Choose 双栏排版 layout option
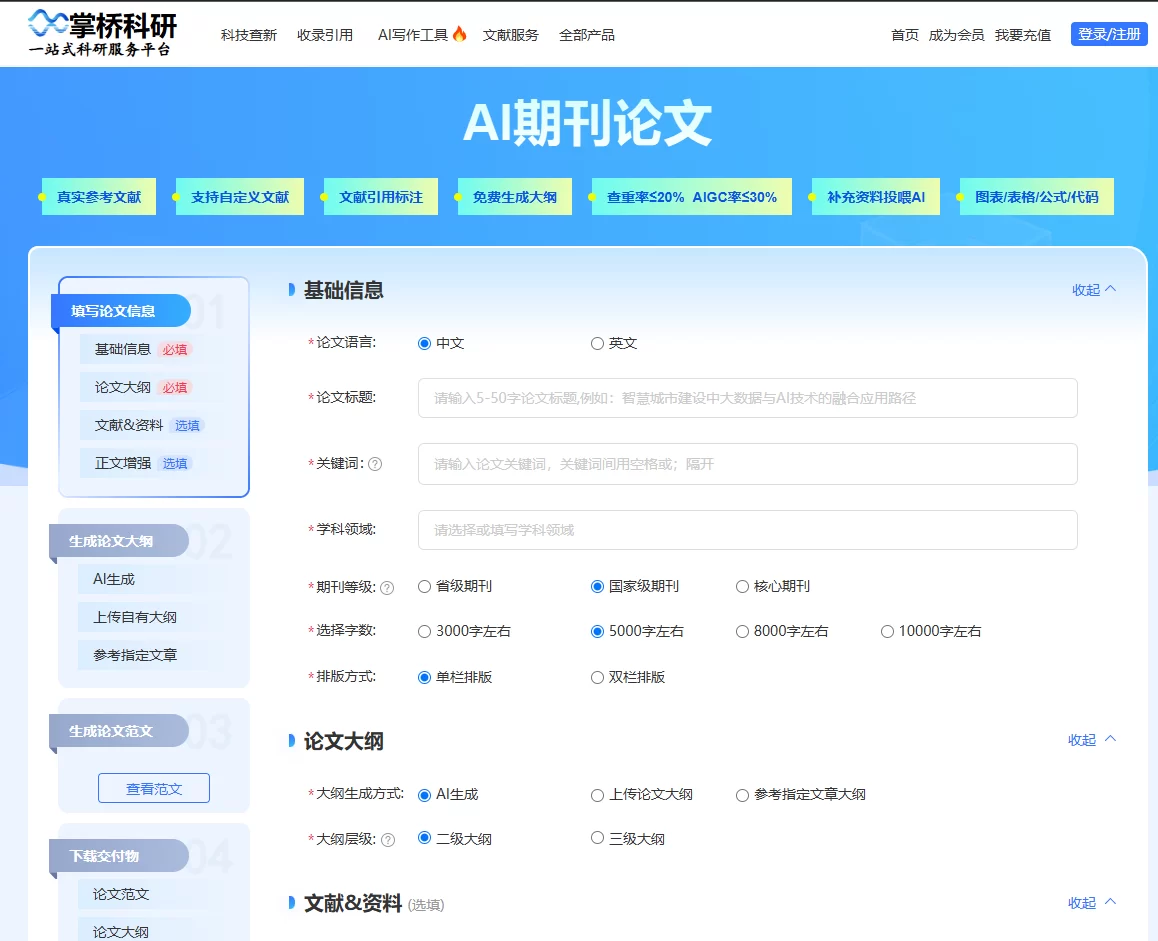Viewport: 1158px width, 941px height. tap(597, 677)
